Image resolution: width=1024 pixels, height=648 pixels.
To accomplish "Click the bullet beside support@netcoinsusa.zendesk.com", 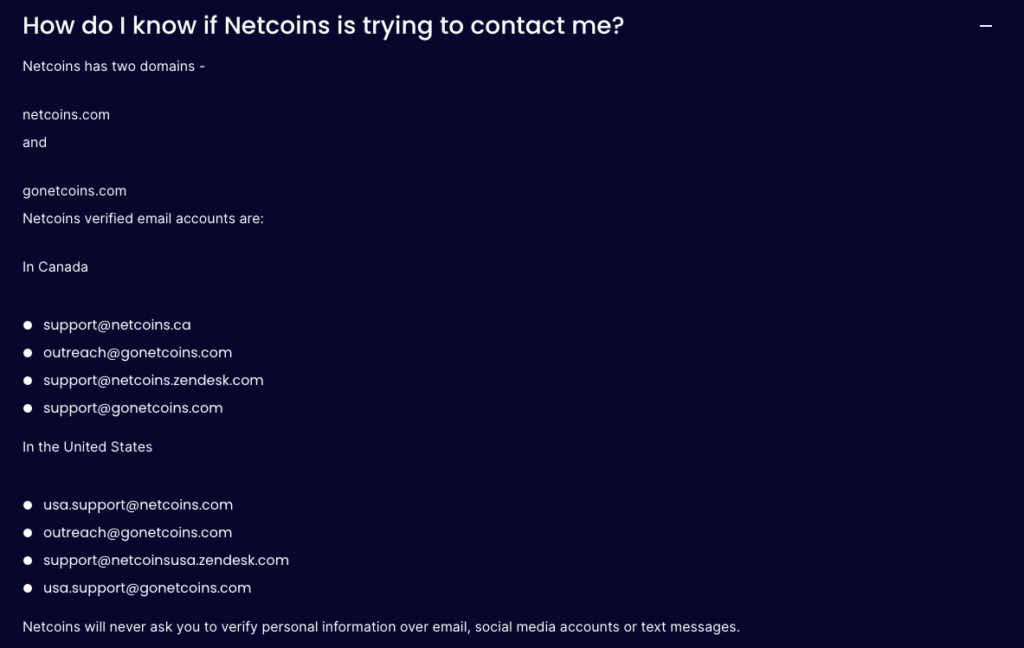I will (x=27, y=560).
